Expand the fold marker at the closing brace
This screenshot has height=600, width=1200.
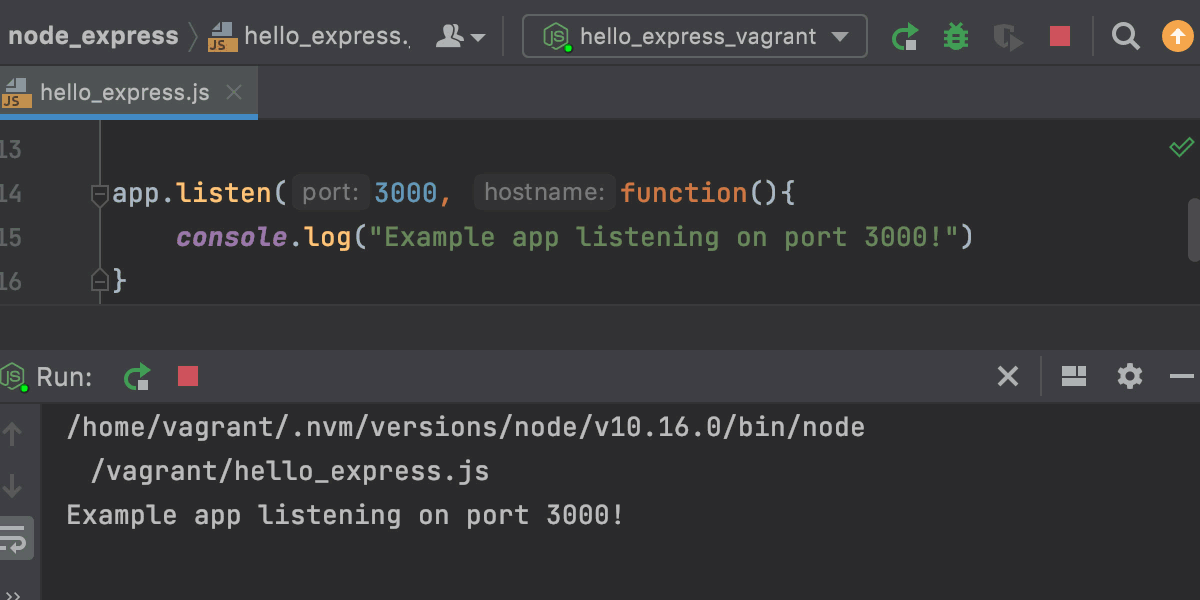pos(99,281)
